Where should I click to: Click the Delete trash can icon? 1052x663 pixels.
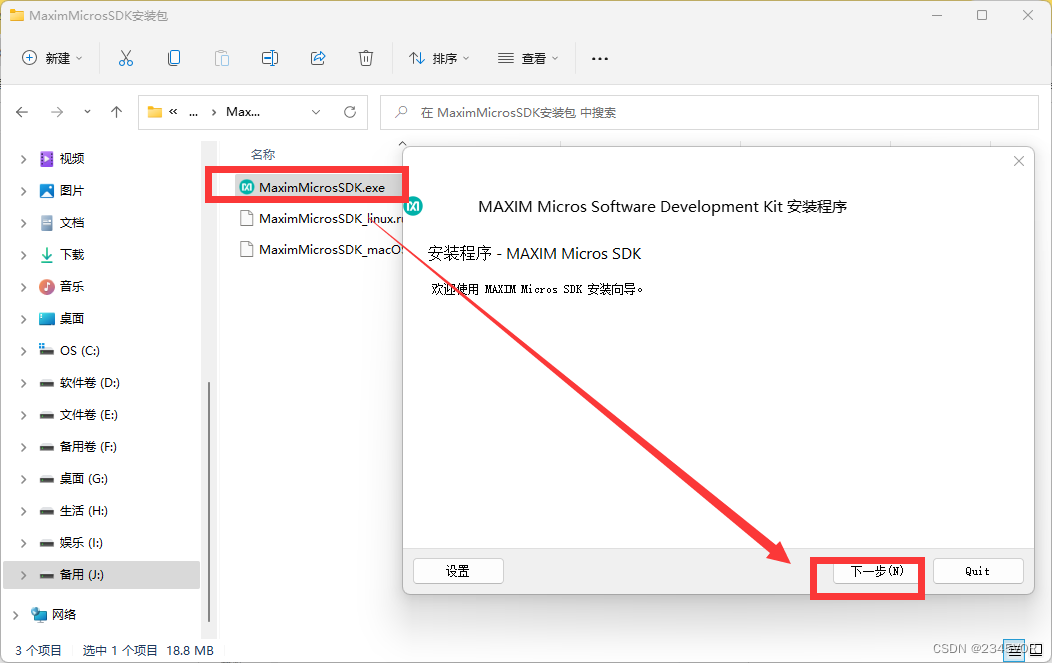coord(366,58)
